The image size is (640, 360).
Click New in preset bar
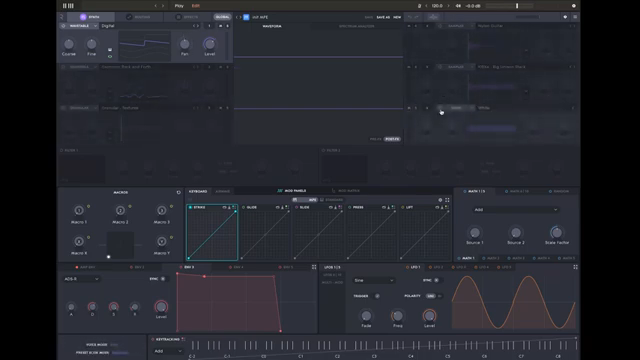tap(397, 17)
